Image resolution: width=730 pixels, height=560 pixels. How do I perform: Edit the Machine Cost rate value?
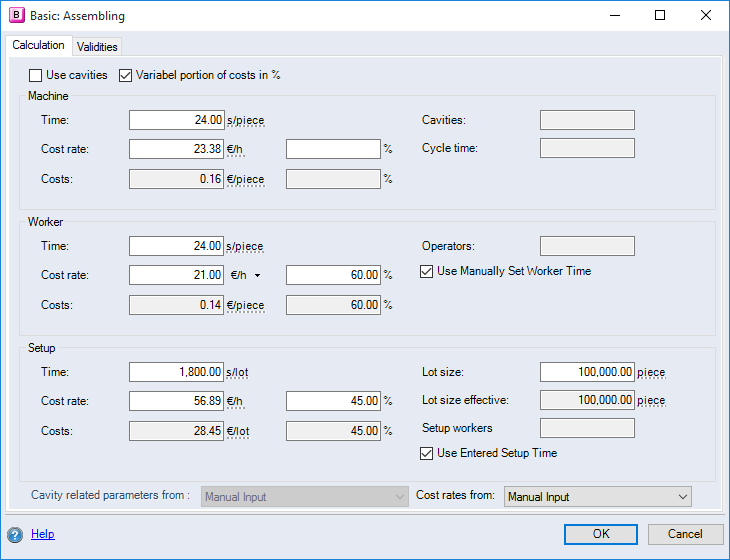pyautogui.click(x=177, y=149)
